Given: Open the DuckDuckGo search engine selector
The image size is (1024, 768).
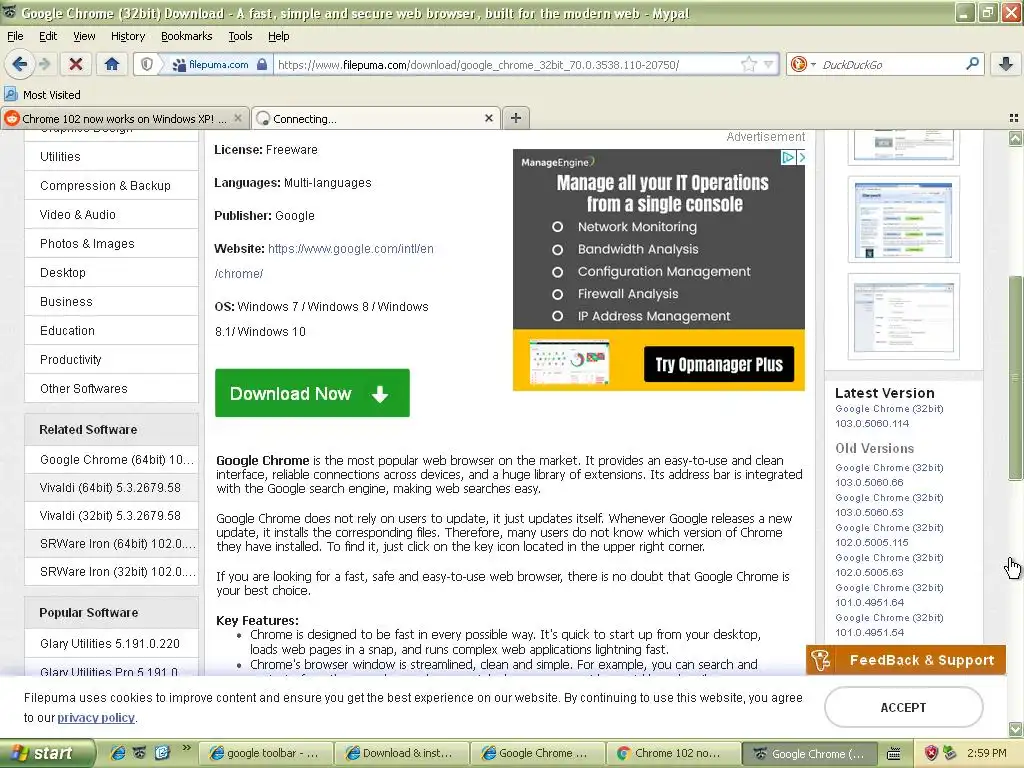Looking at the screenshot, I should coord(803,64).
